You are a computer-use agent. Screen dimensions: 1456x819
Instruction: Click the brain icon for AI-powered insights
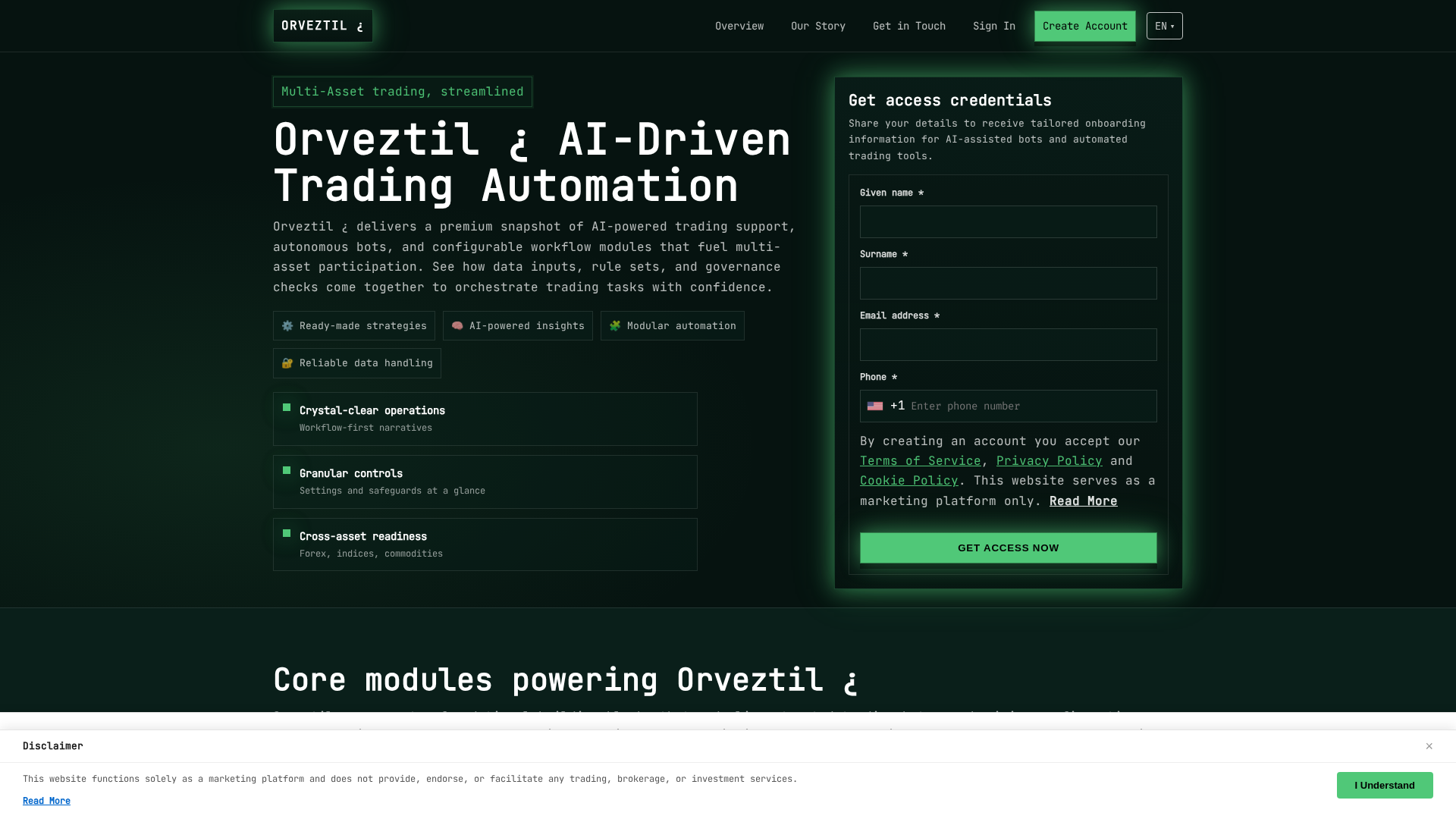tap(457, 325)
